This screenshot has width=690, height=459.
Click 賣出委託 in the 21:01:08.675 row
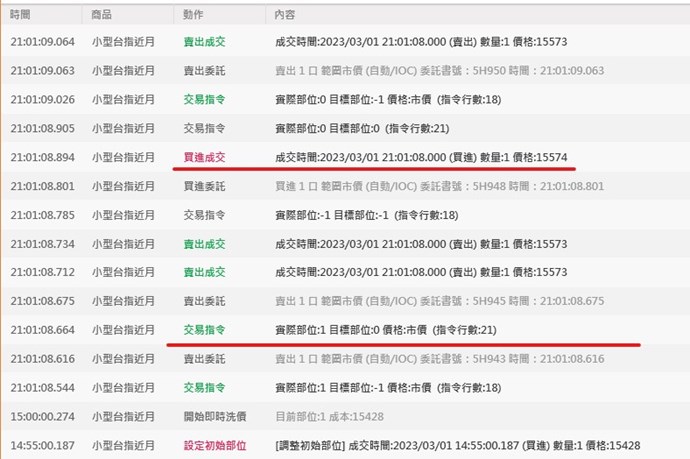click(x=205, y=301)
